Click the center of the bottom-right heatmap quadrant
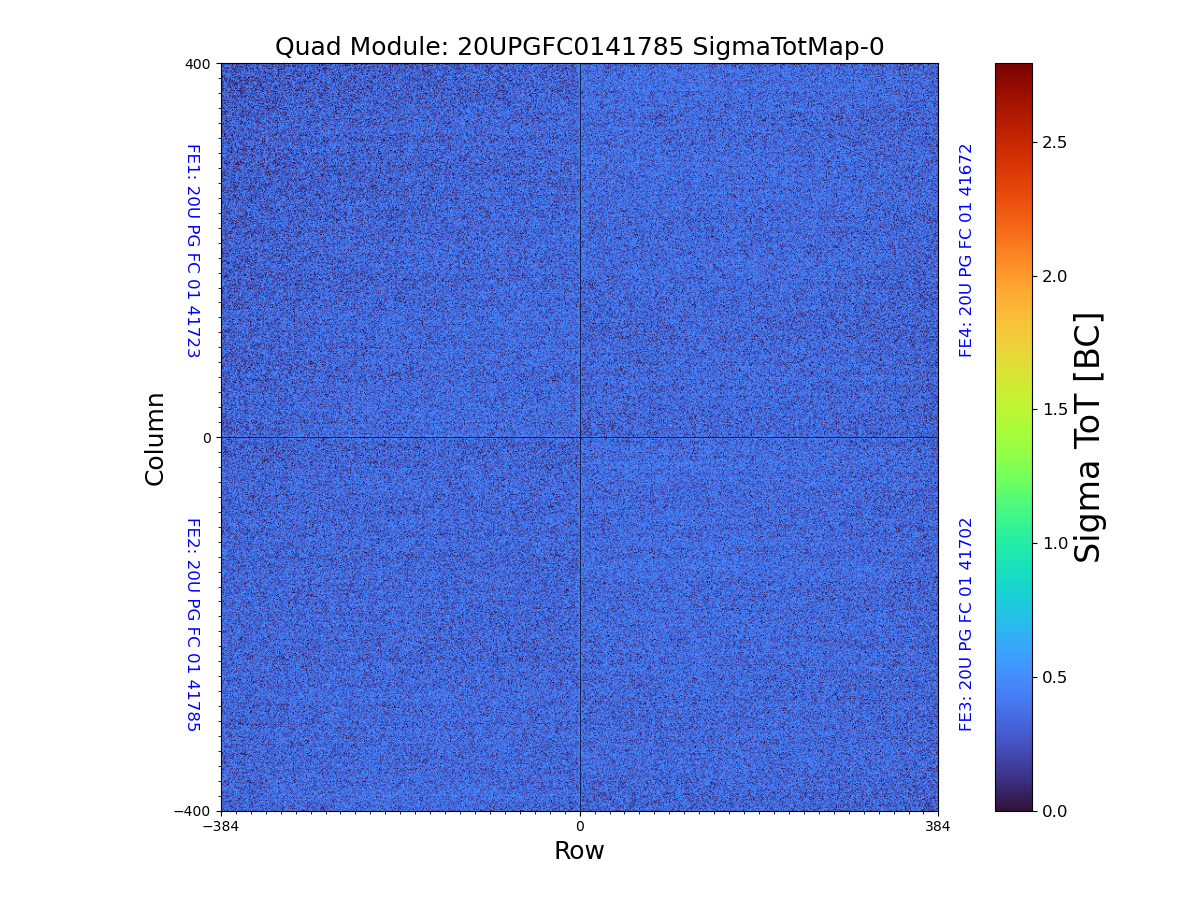The width and height of the screenshot is (1200, 900). pyautogui.click(x=759, y=624)
